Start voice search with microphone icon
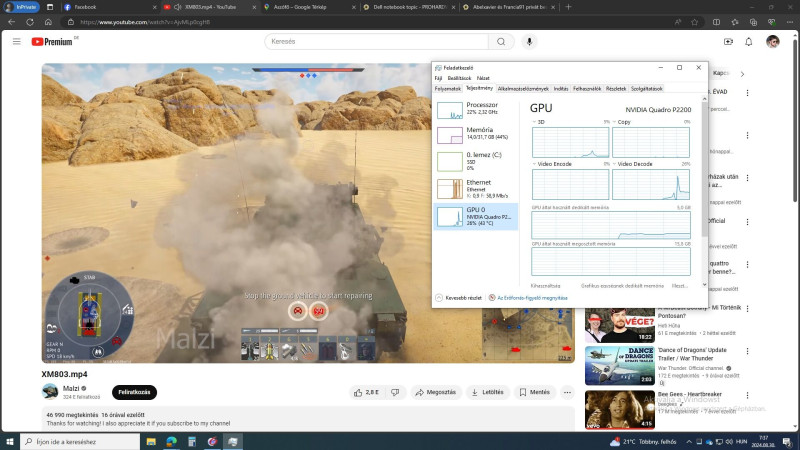Image resolution: width=800 pixels, height=450 pixels. (529, 42)
